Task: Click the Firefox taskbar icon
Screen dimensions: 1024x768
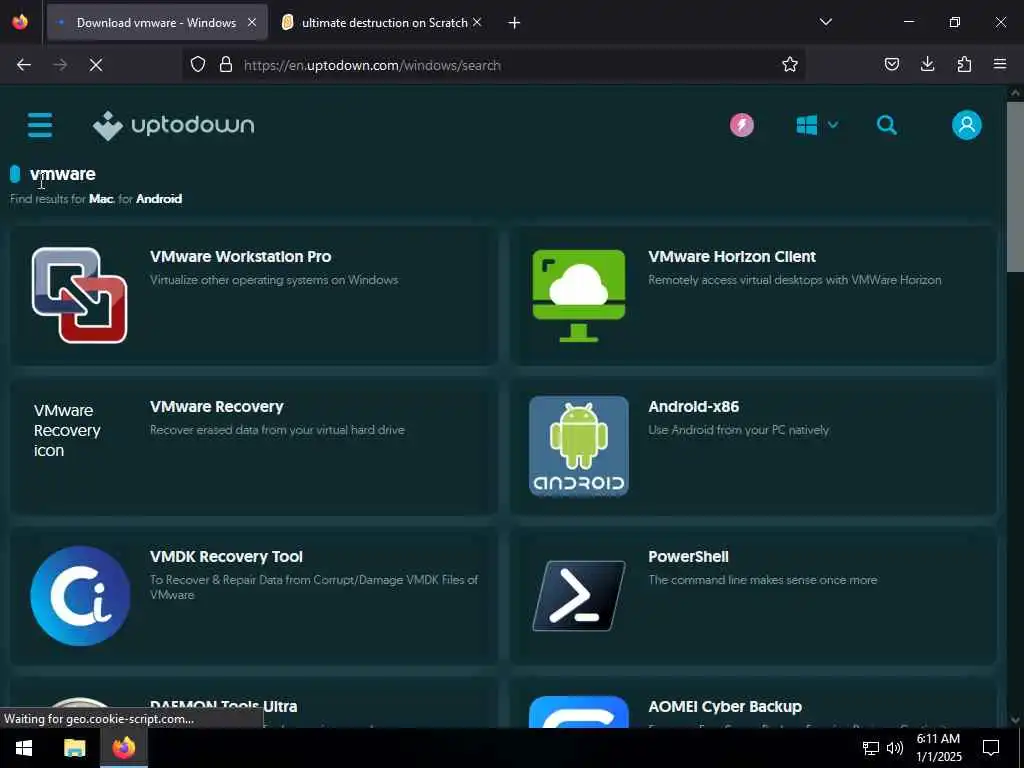Action: coord(123,748)
